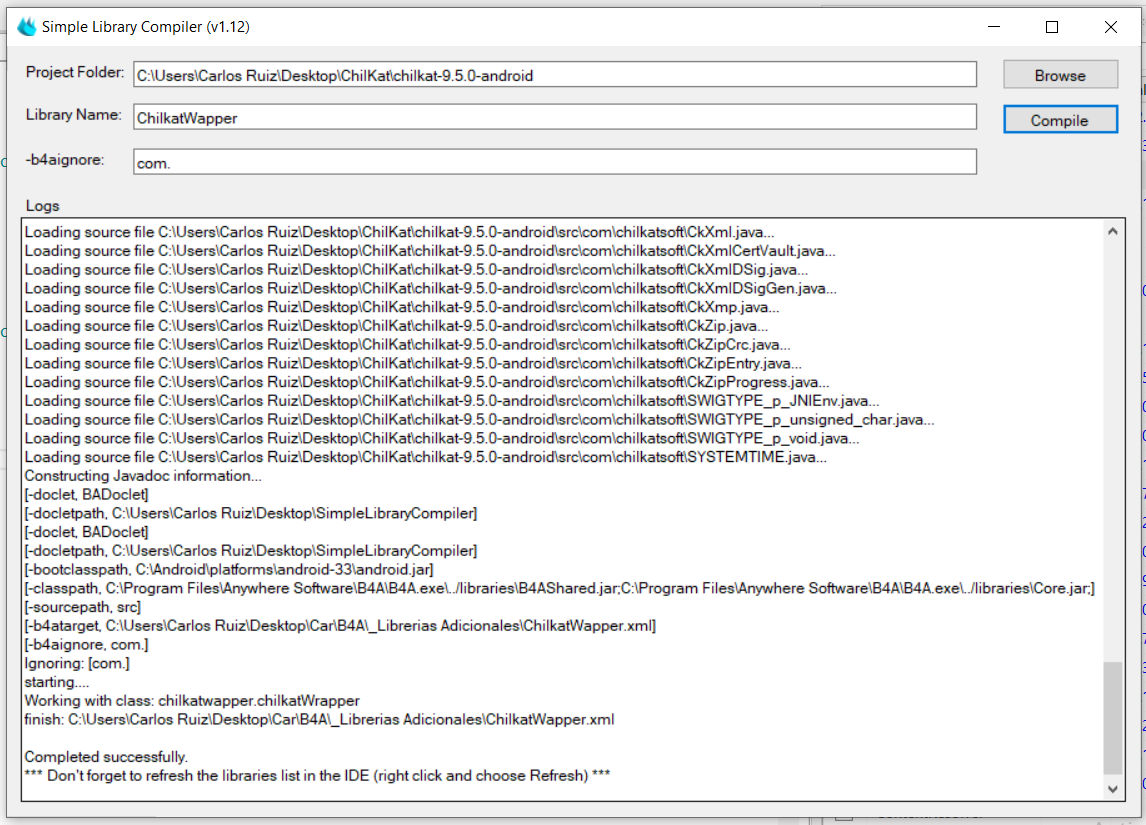This screenshot has width=1146, height=825.
Task: Click the log line loading CkXmp.java
Action: tap(402, 307)
